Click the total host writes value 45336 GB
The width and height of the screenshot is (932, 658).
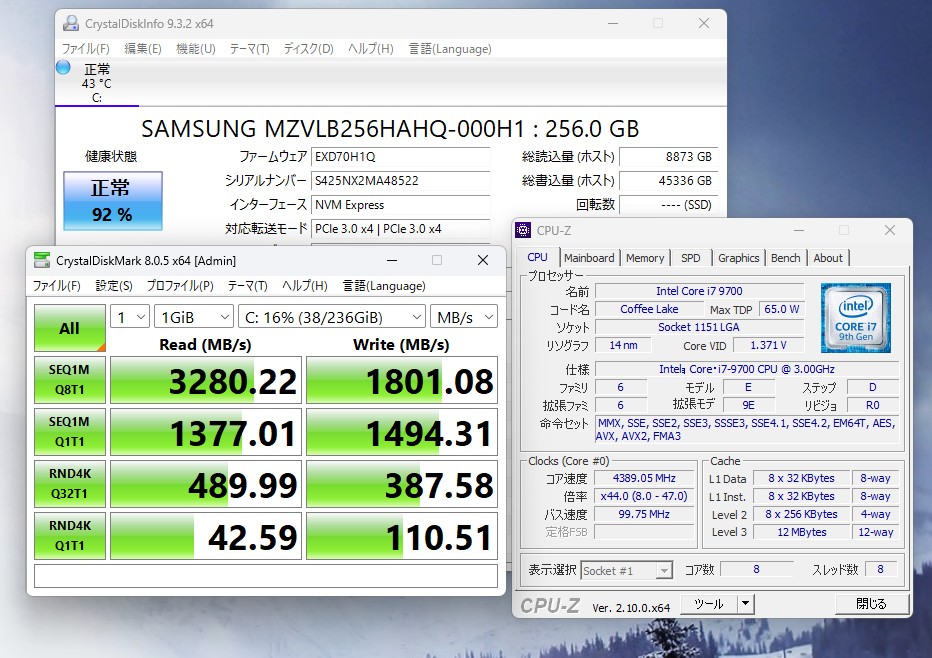click(668, 181)
